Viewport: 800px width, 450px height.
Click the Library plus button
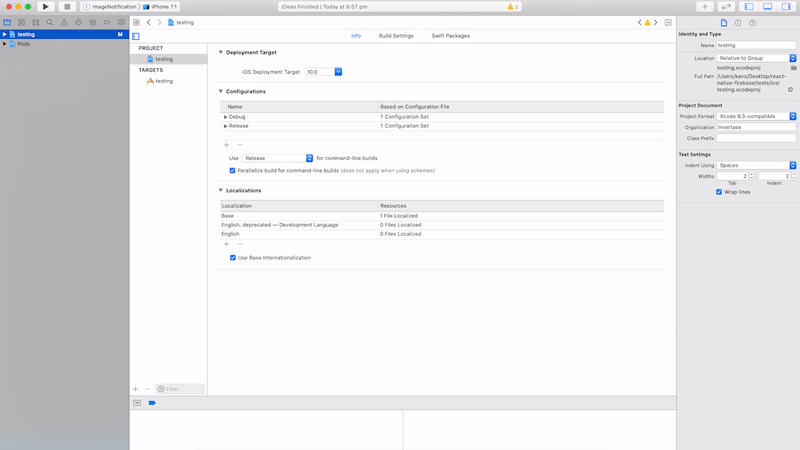coord(704,7)
